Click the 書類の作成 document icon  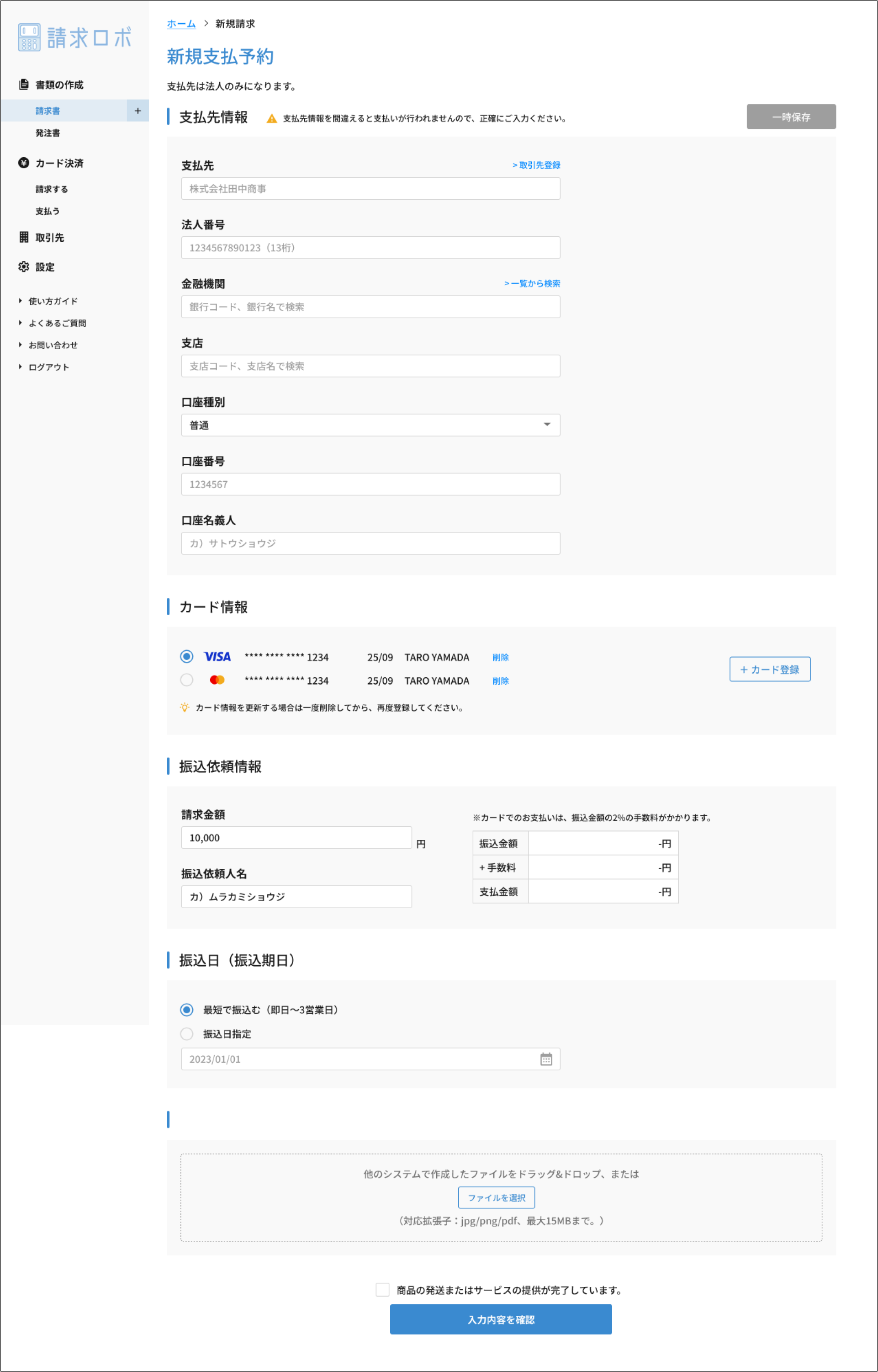click(x=23, y=85)
